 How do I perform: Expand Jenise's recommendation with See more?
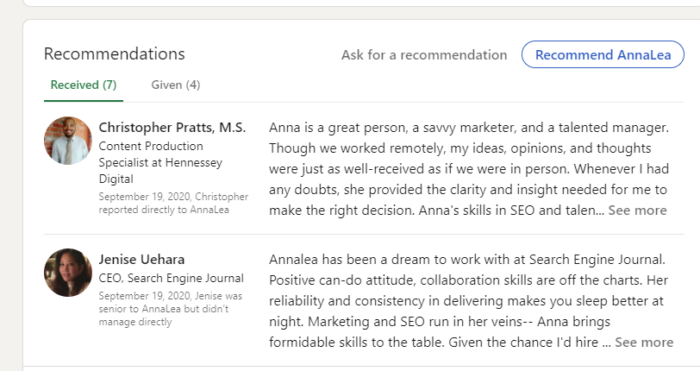click(x=644, y=342)
